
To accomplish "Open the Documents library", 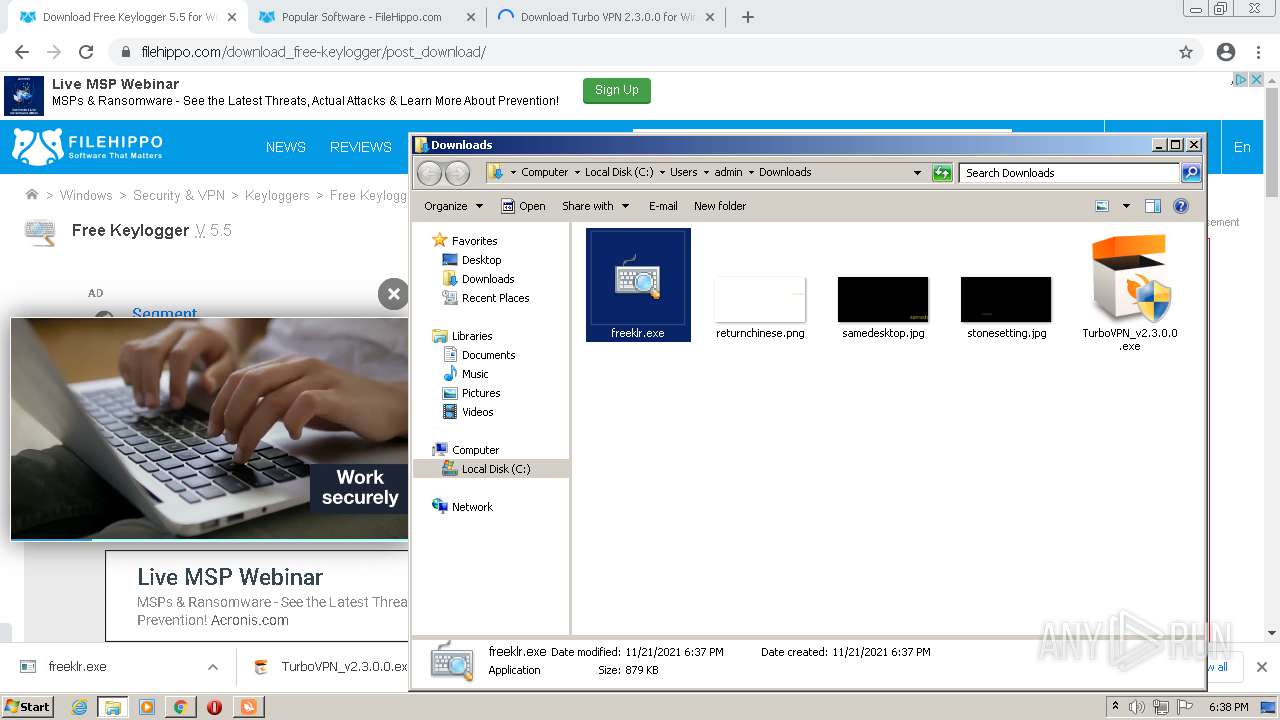I will click(x=488, y=355).
